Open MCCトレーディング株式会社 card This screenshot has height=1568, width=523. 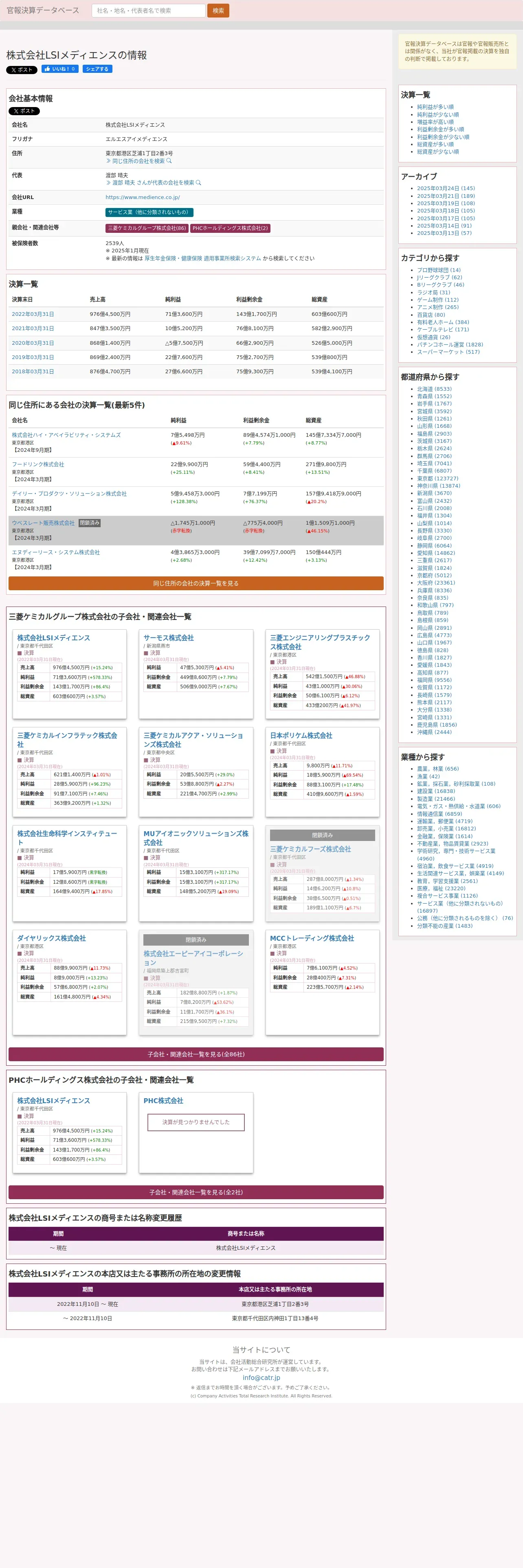[x=312, y=938]
